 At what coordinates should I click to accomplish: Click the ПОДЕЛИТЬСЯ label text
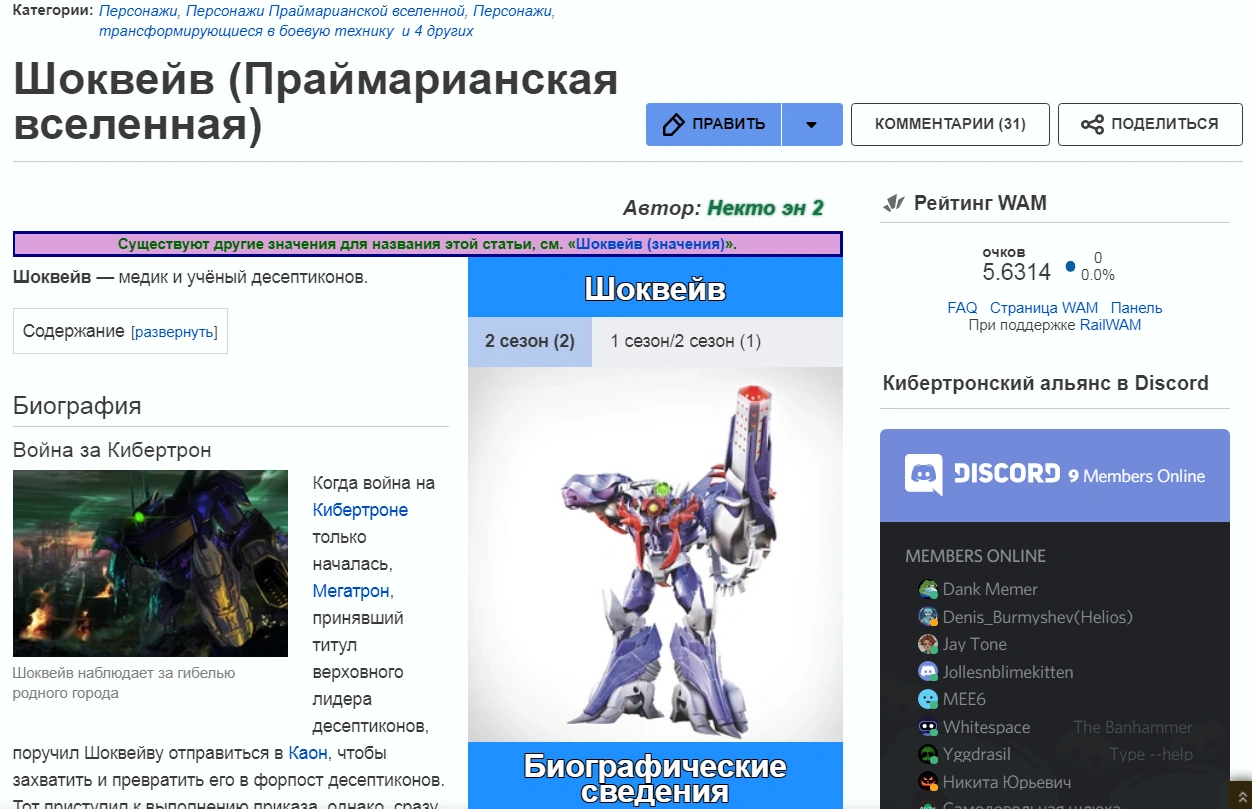tap(1165, 124)
